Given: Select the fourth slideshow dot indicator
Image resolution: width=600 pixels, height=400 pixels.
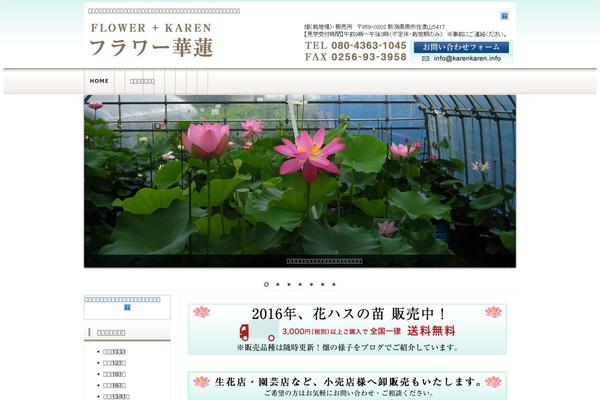Looking at the screenshot, I should tap(300, 284).
